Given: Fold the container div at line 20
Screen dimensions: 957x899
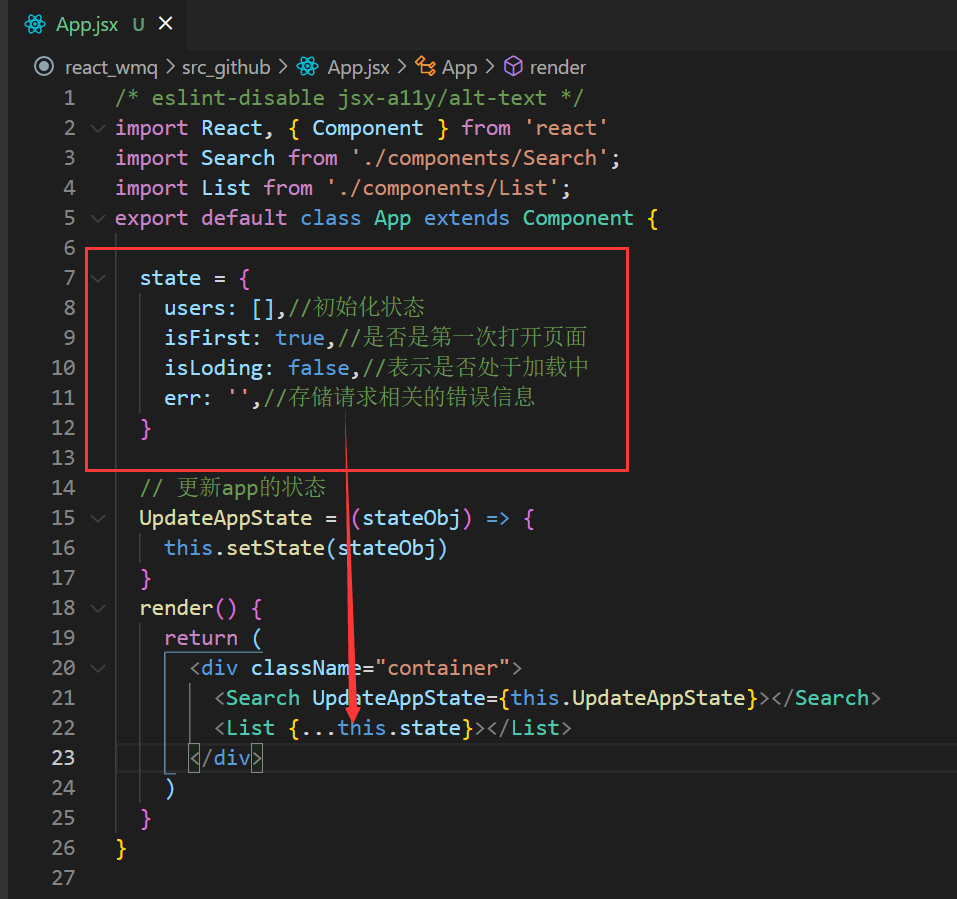Looking at the screenshot, I should coord(97,668).
